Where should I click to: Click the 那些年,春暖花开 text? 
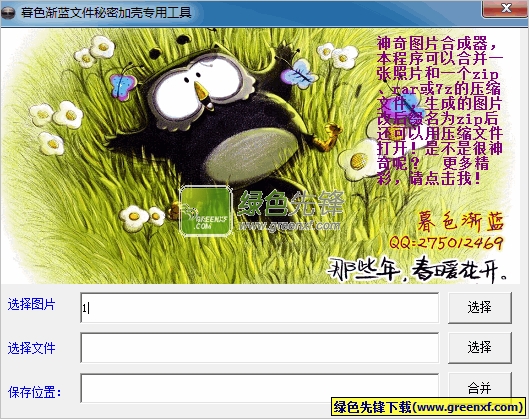pyautogui.click(x=417, y=270)
